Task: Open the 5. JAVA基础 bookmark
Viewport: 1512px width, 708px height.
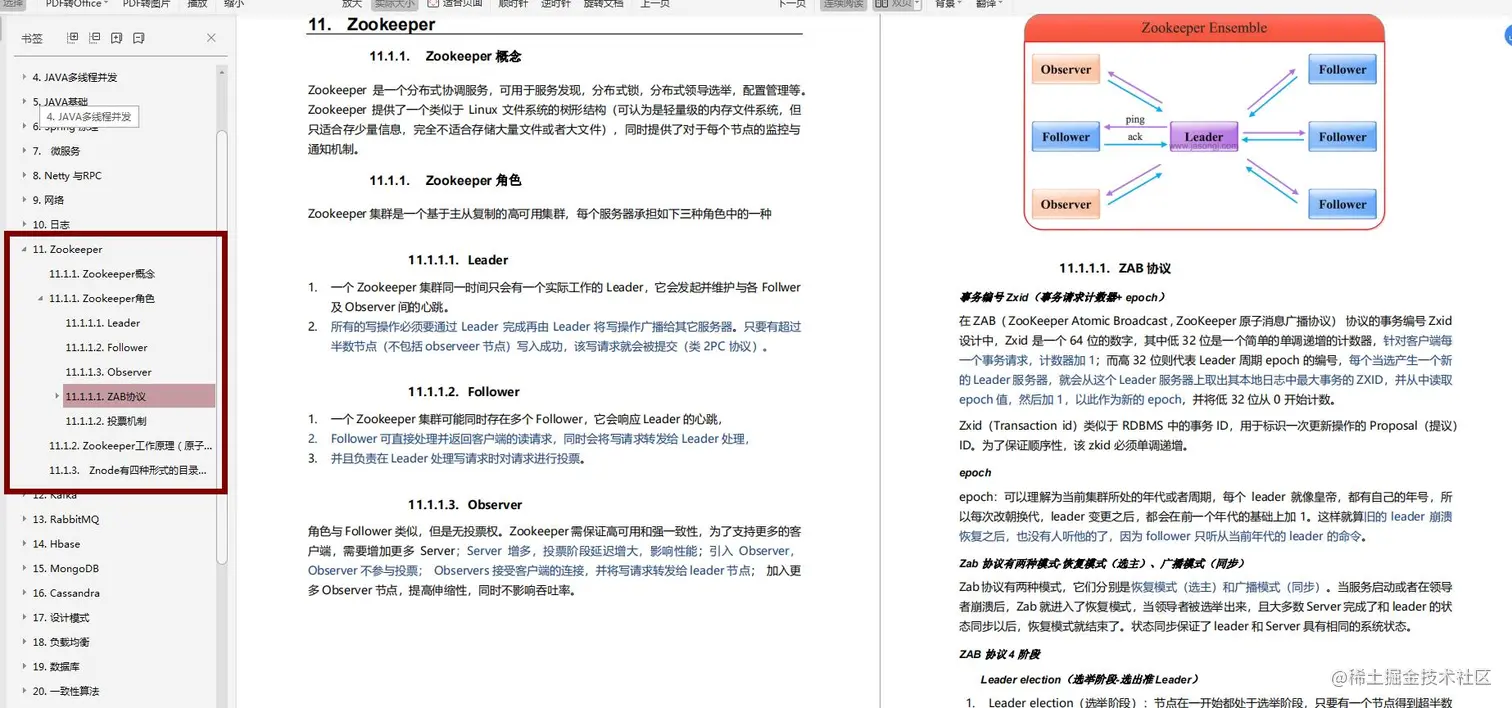Action: click(x=60, y=102)
